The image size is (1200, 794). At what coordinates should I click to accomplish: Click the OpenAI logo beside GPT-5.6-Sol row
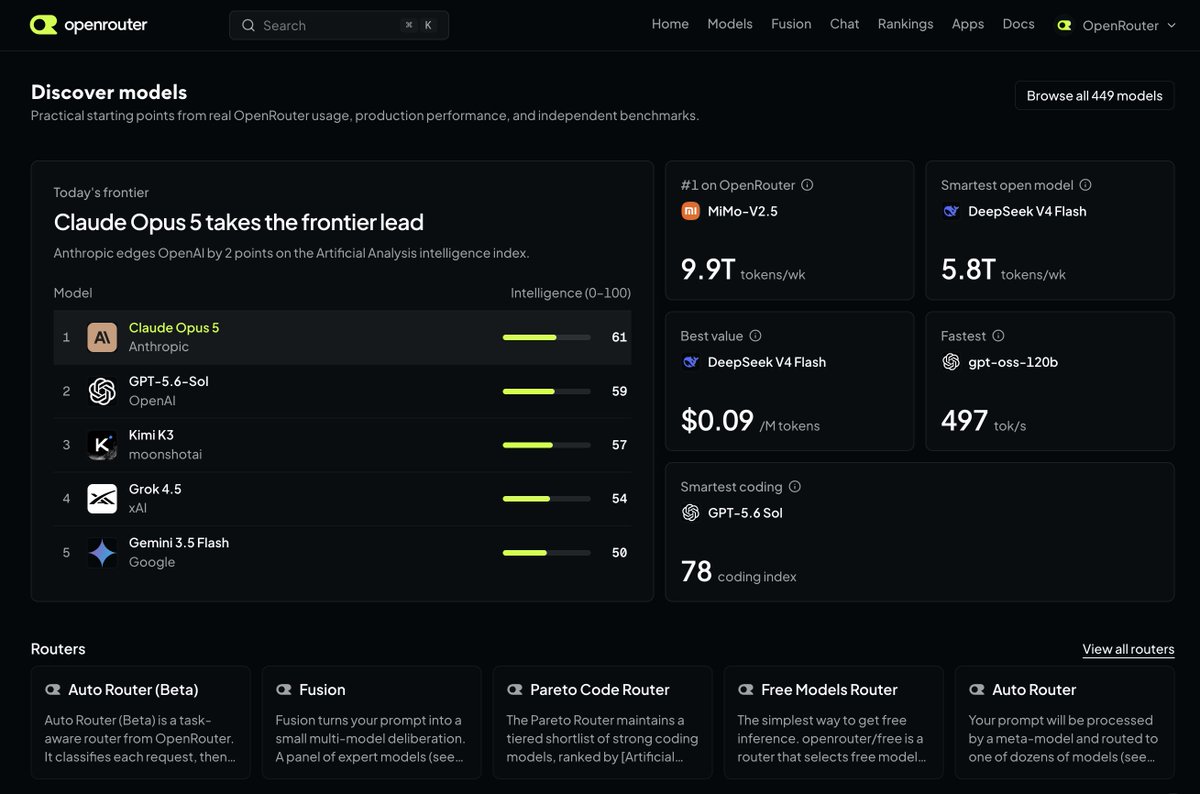tap(102, 391)
